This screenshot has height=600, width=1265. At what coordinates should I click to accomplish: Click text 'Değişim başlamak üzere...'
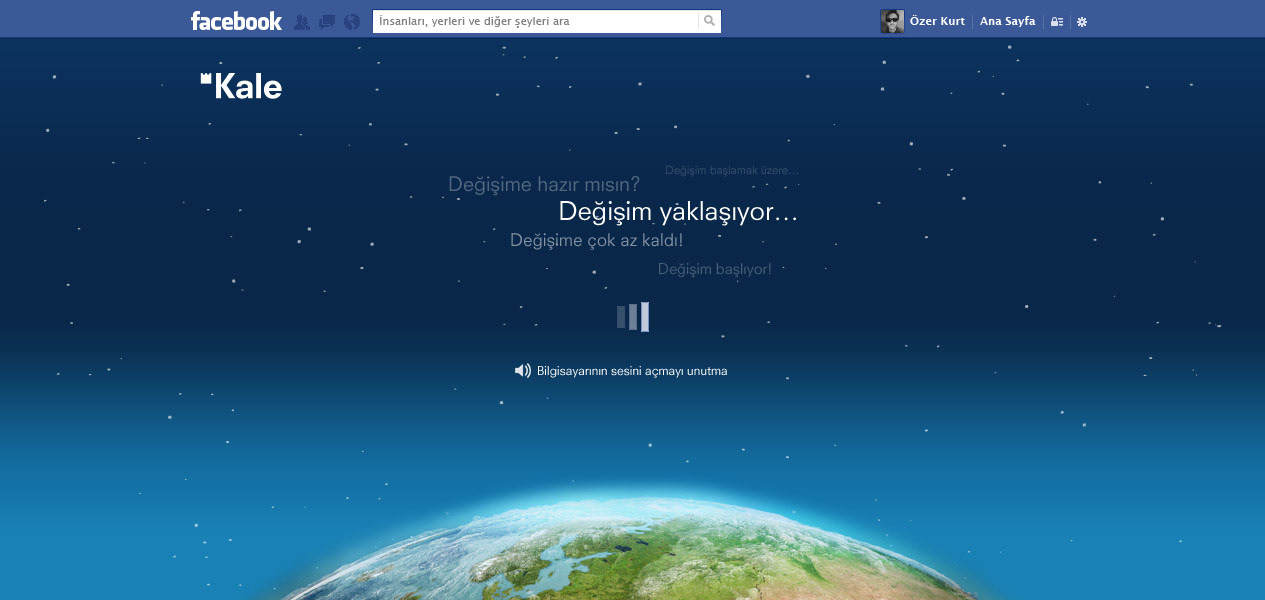[732, 170]
